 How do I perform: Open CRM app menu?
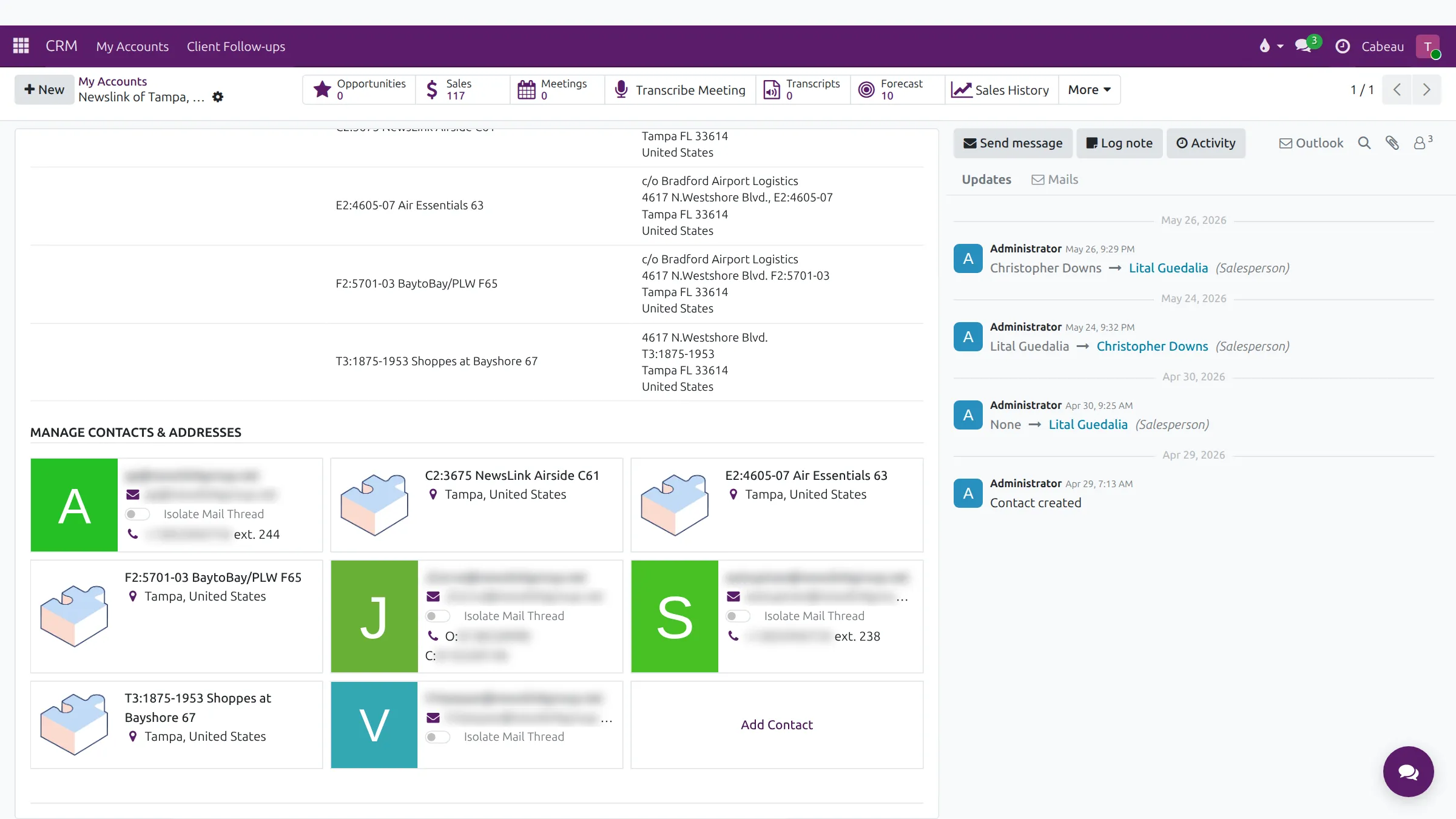pyautogui.click(x=61, y=46)
